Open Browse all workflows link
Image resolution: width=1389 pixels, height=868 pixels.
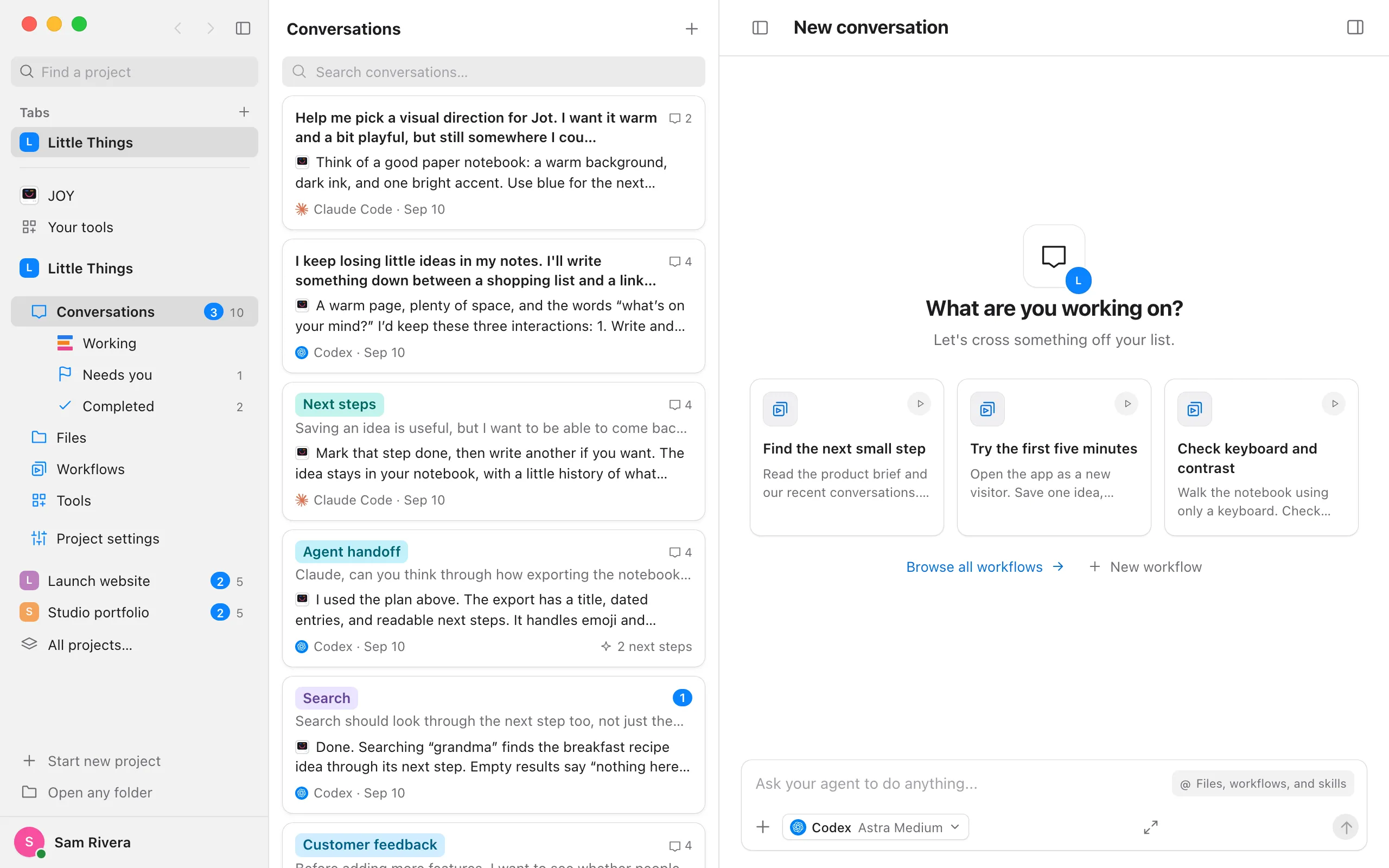985,567
